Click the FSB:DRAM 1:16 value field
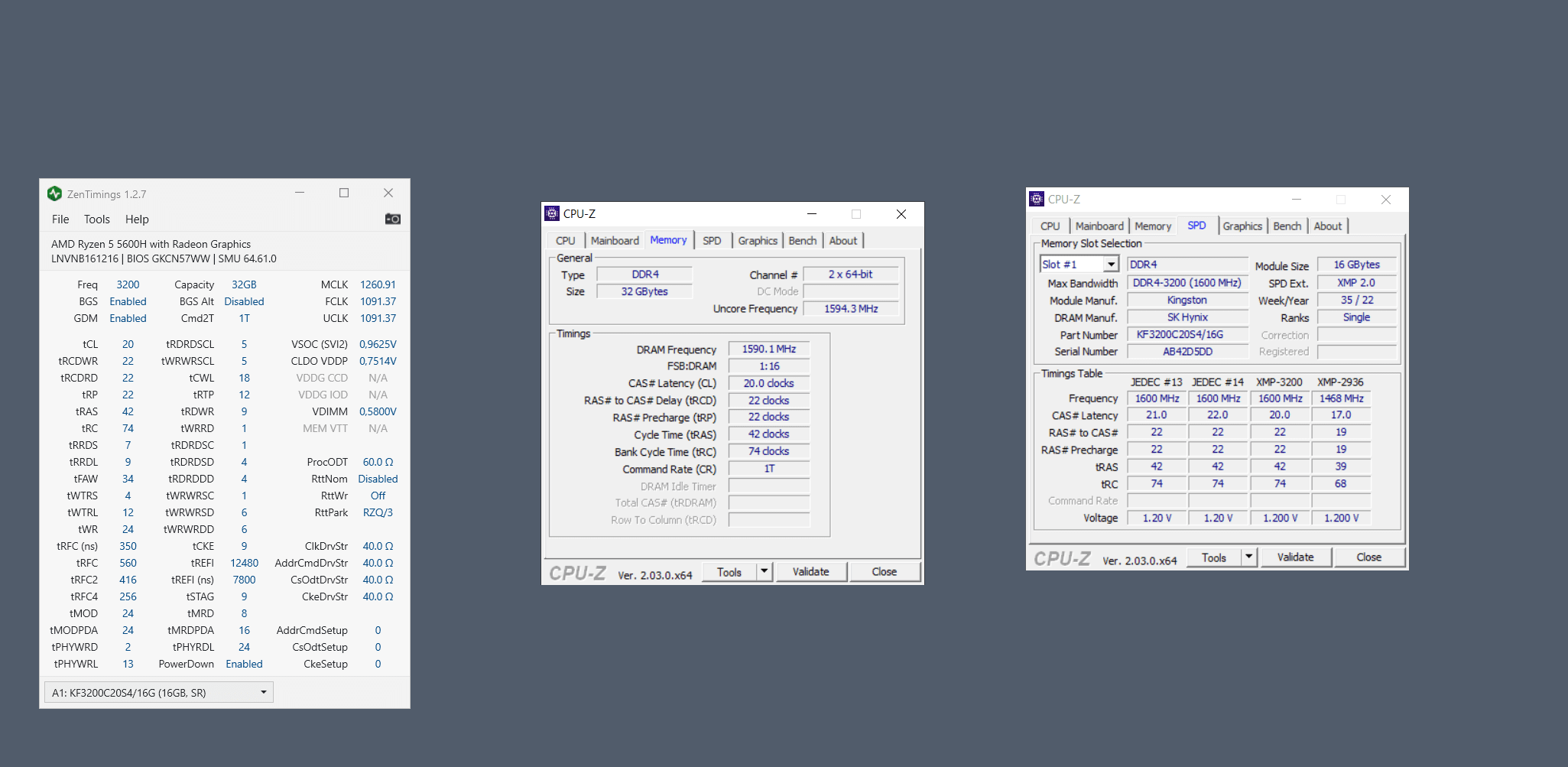The width and height of the screenshot is (1568, 767). tap(769, 366)
